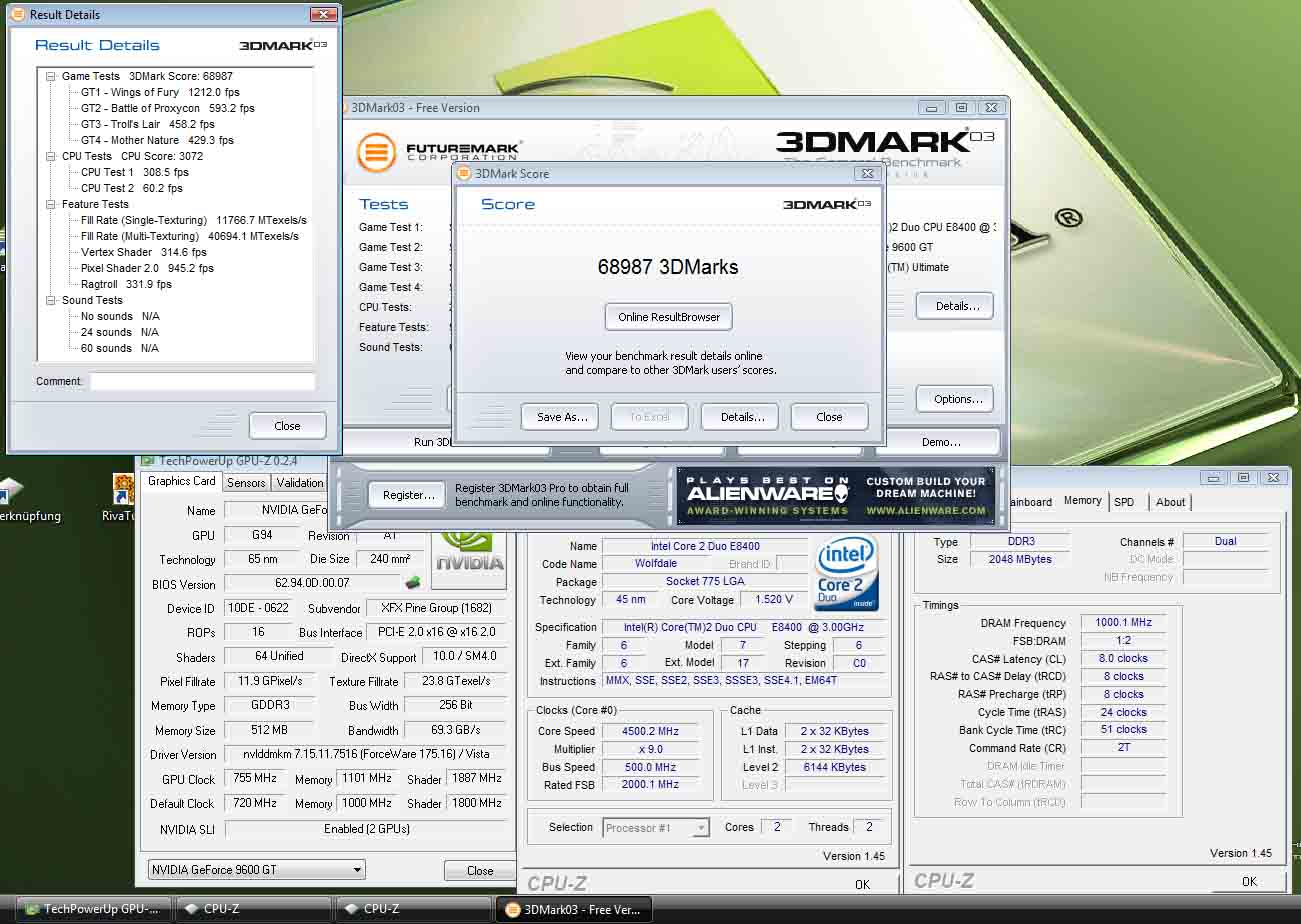Switch to the SPD tab in CPU-Z

click(1124, 502)
